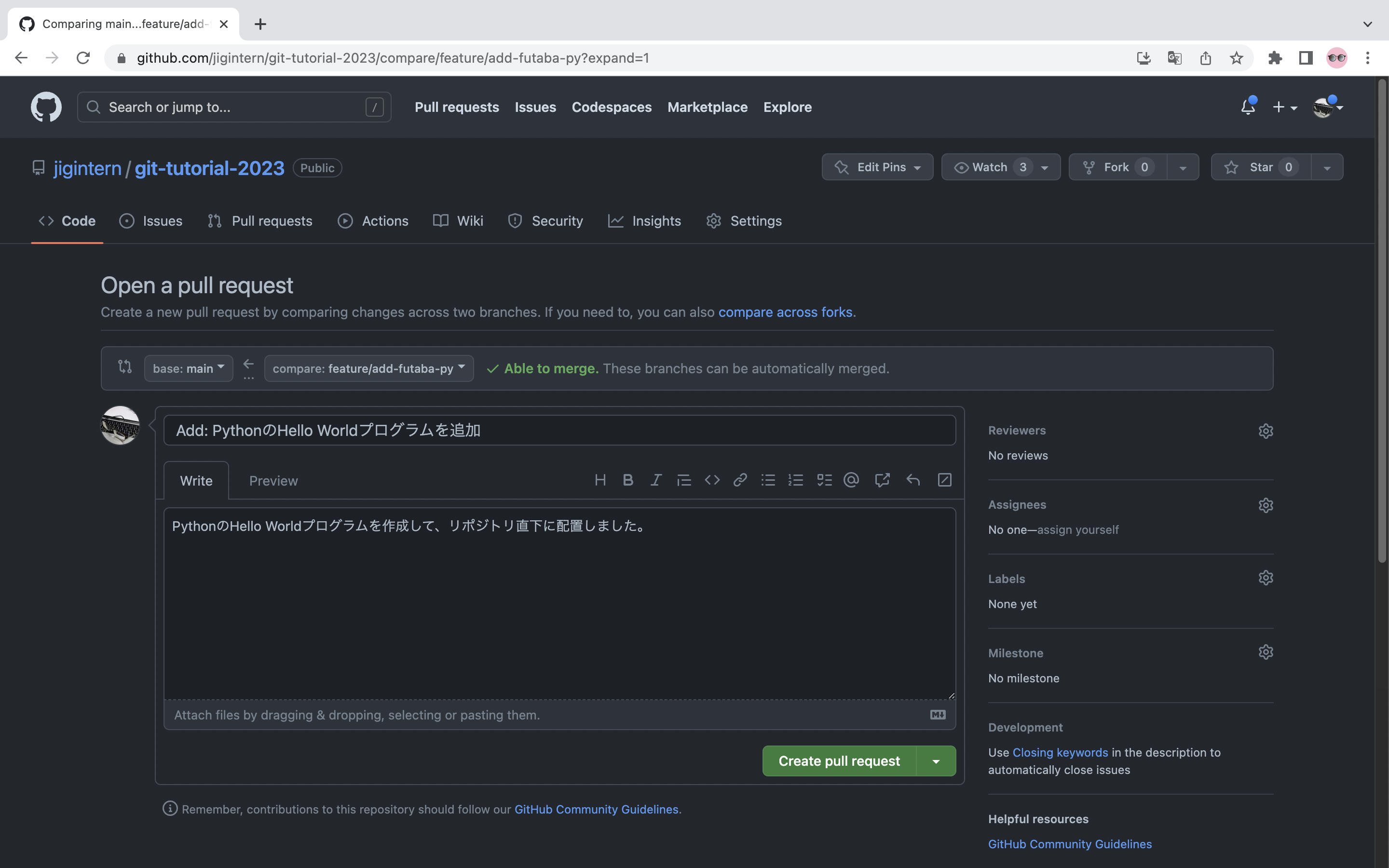Open the Labels gear settings
The width and height of the screenshot is (1389, 868).
click(x=1266, y=578)
